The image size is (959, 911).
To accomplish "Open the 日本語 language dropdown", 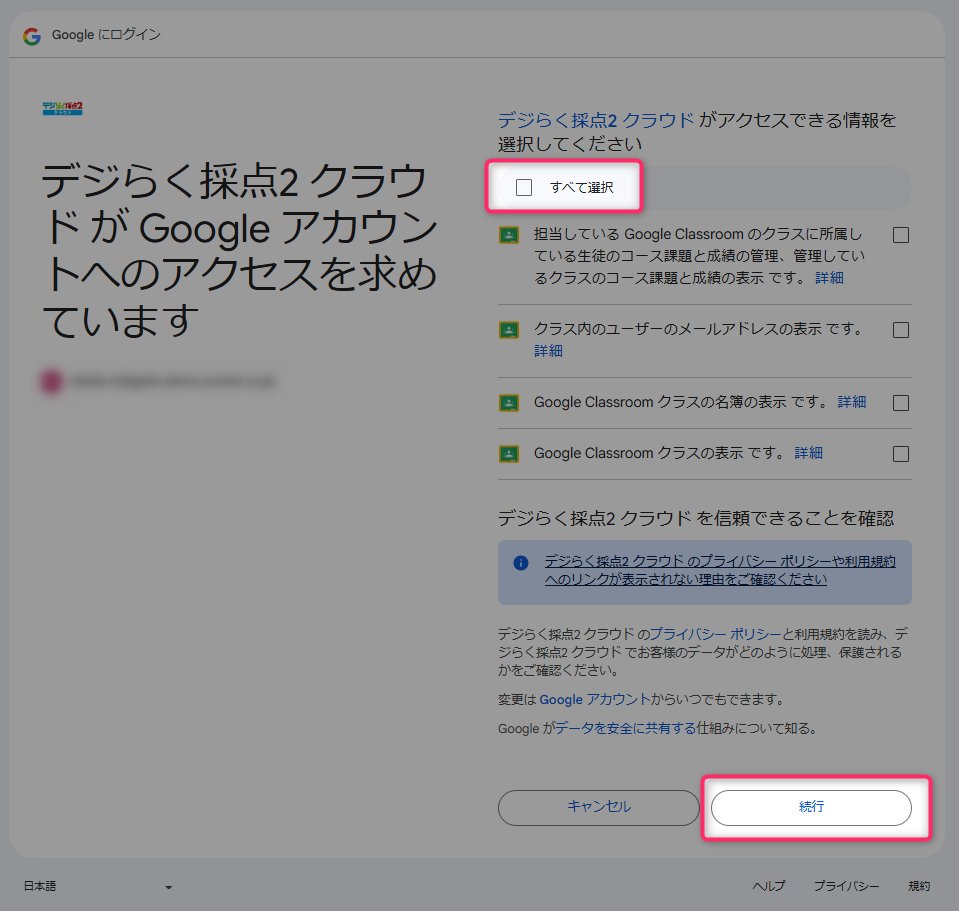I will tap(98, 886).
